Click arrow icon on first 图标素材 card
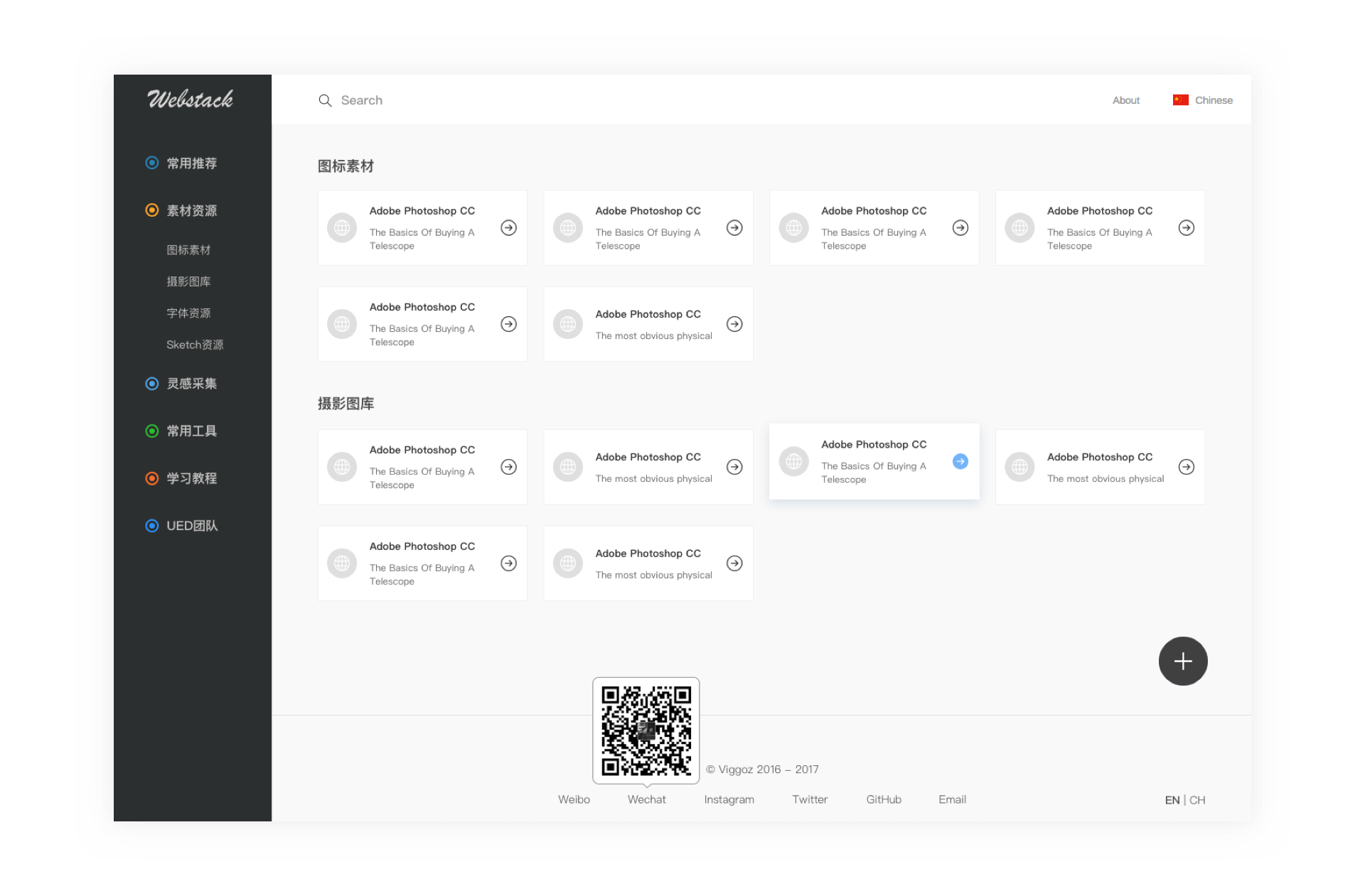This screenshot has width=1365, height=896. [x=508, y=227]
